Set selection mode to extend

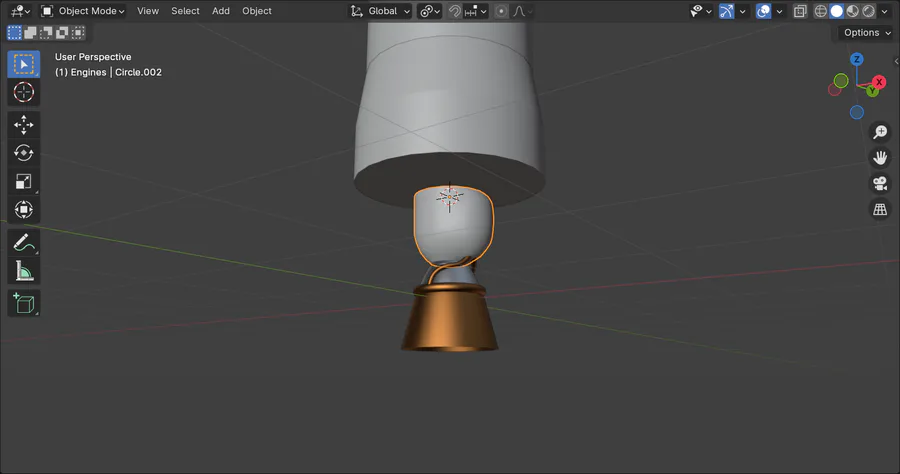30,33
